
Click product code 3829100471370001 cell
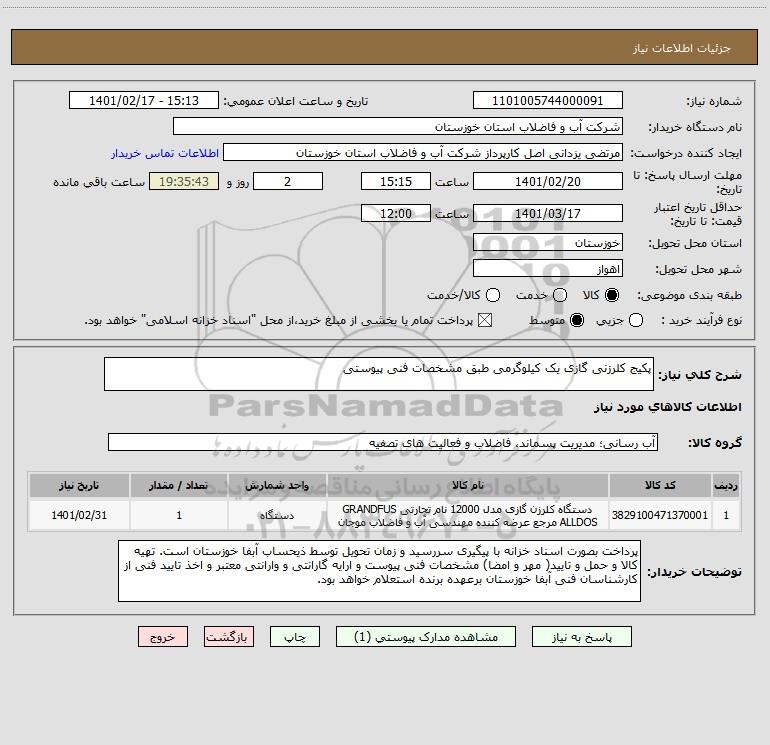click(x=660, y=515)
